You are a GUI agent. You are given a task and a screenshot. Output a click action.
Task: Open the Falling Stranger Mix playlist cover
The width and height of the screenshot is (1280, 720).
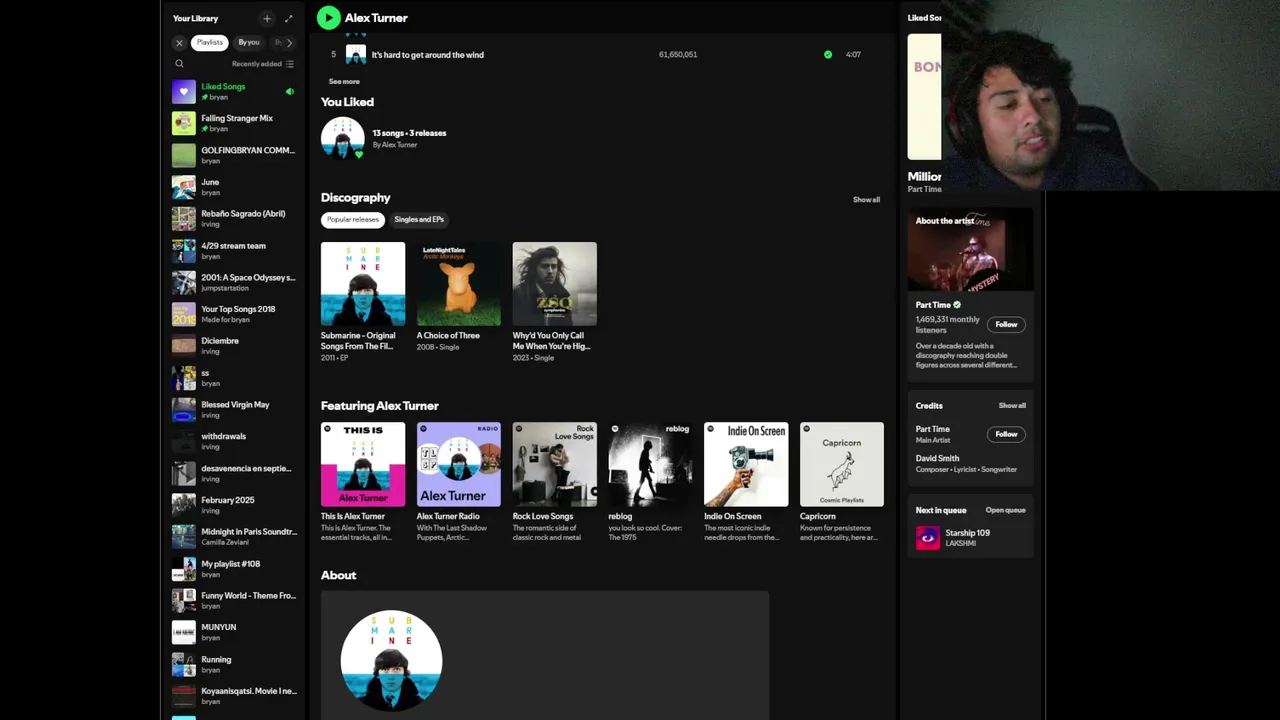184,123
